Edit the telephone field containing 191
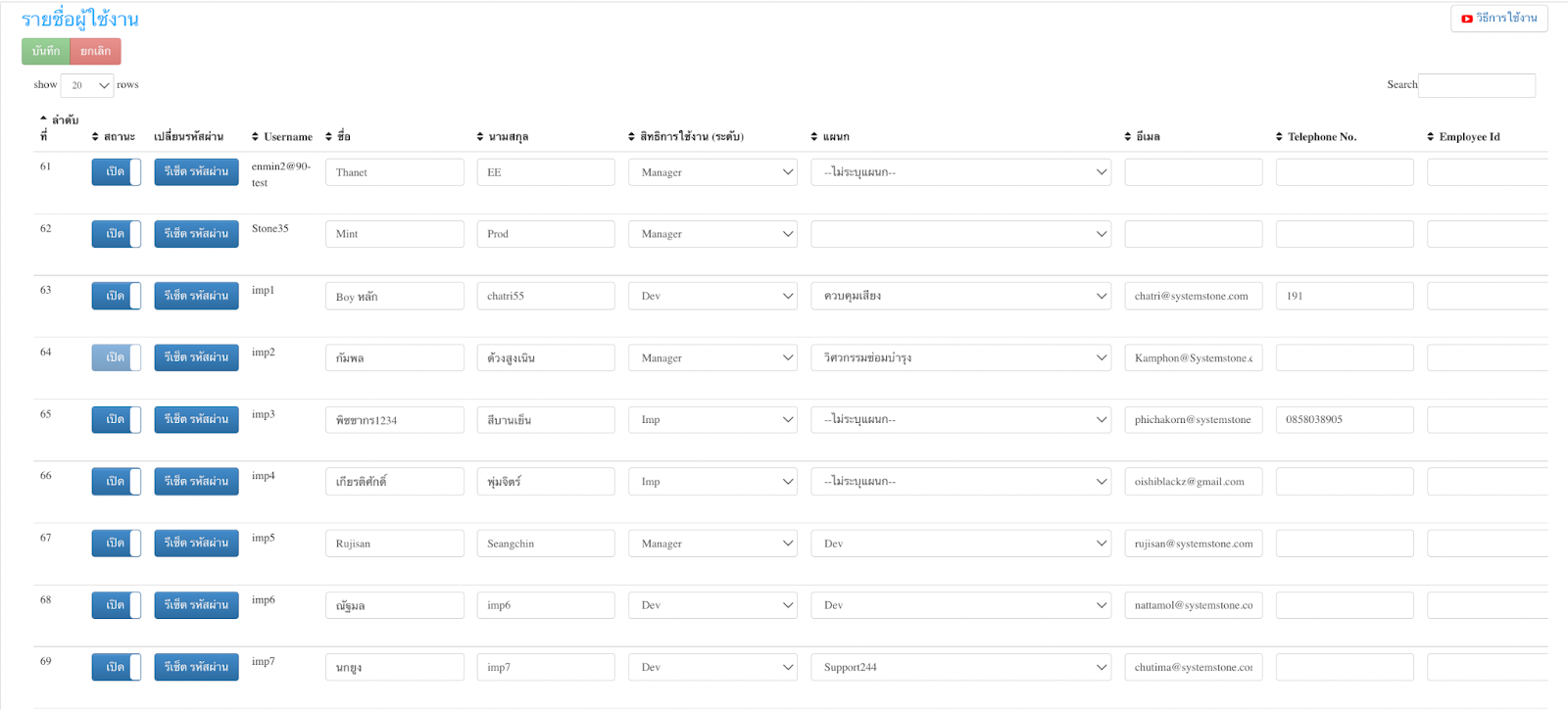Viewport: 1568px width, 710px height. [1345, 296]
